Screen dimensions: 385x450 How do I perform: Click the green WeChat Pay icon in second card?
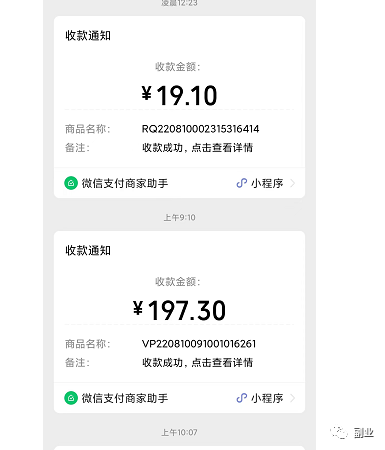pyautogui.click(x=71, y=398)
